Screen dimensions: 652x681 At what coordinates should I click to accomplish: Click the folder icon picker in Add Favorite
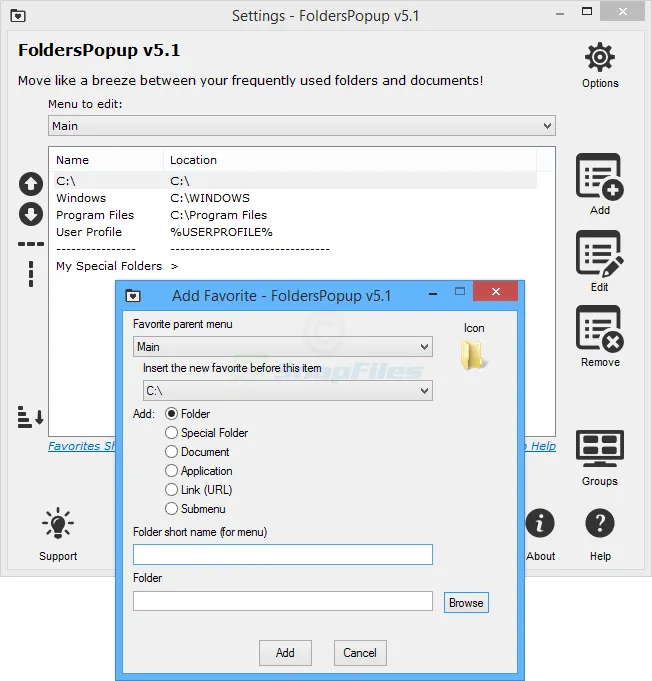(x=474, y=355)
